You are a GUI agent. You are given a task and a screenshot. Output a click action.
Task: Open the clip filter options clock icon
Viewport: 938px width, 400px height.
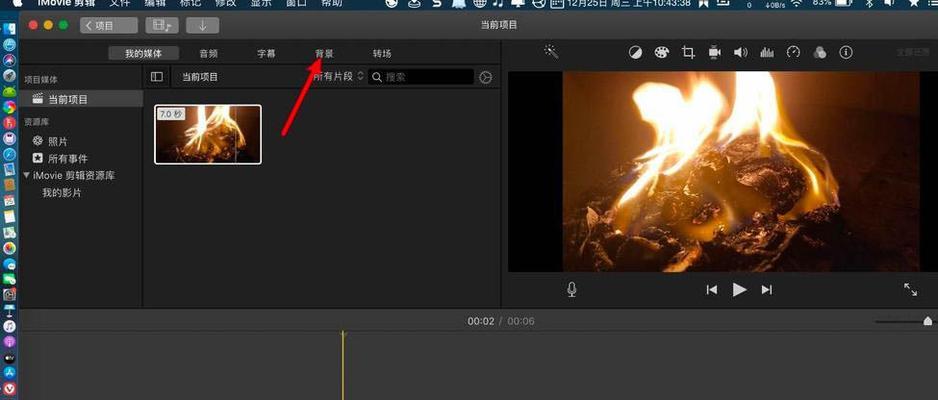click(486, 77)
